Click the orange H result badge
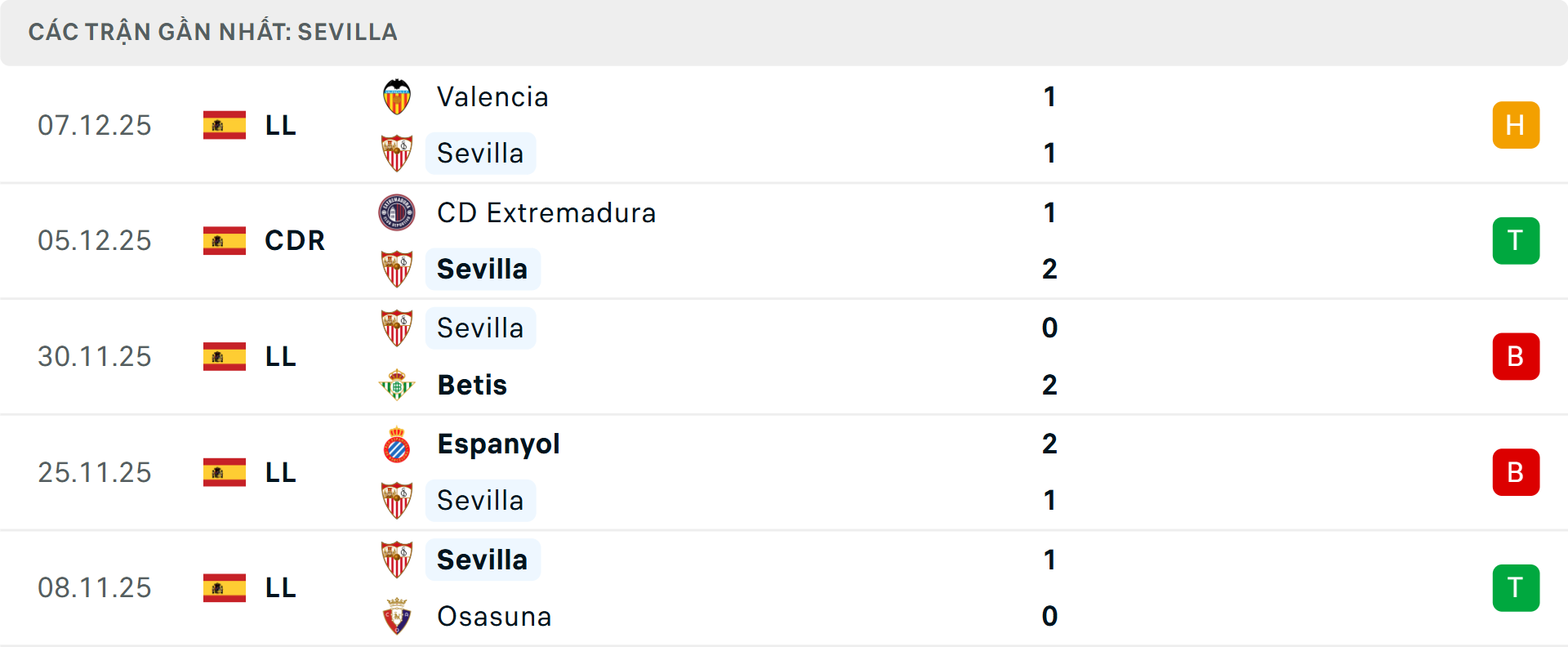 click(1517, 124)
